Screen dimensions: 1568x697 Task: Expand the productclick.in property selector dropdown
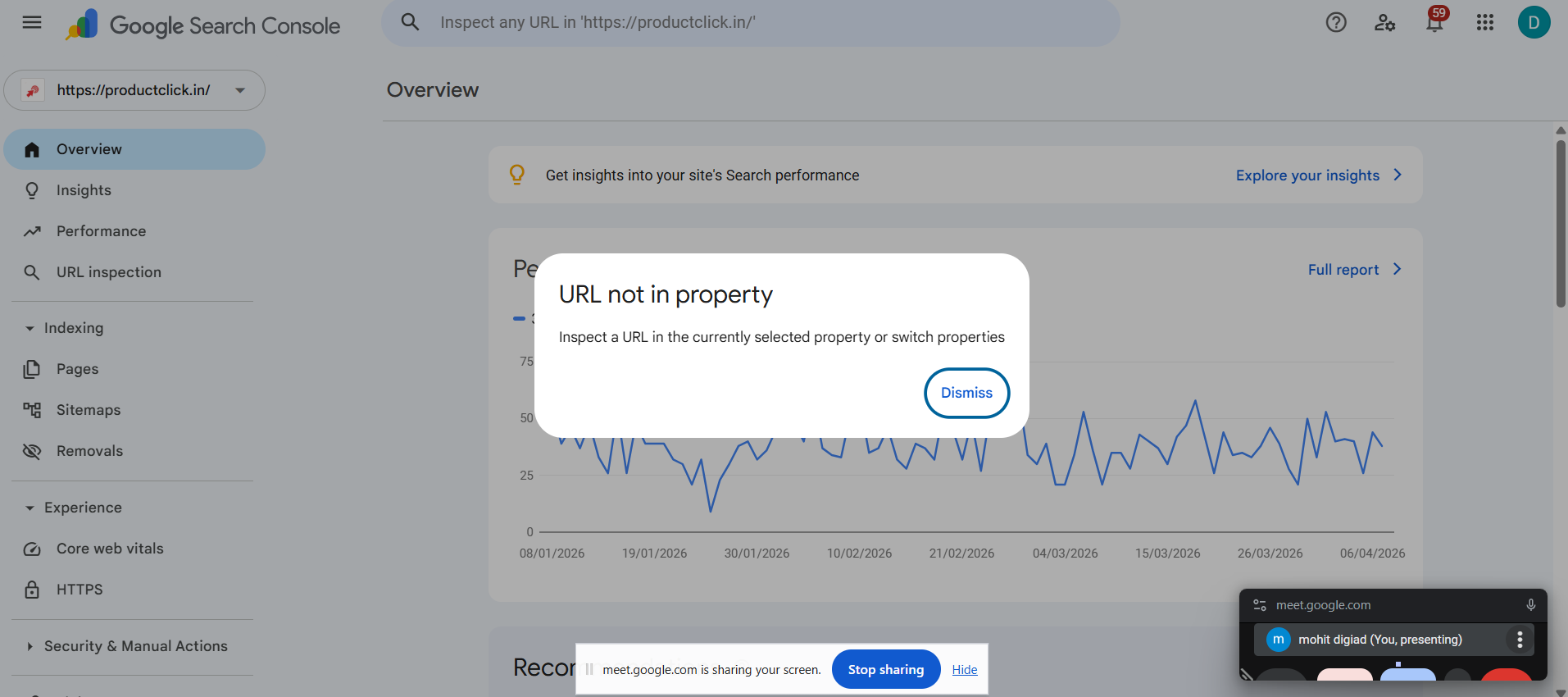pos(240,90)
